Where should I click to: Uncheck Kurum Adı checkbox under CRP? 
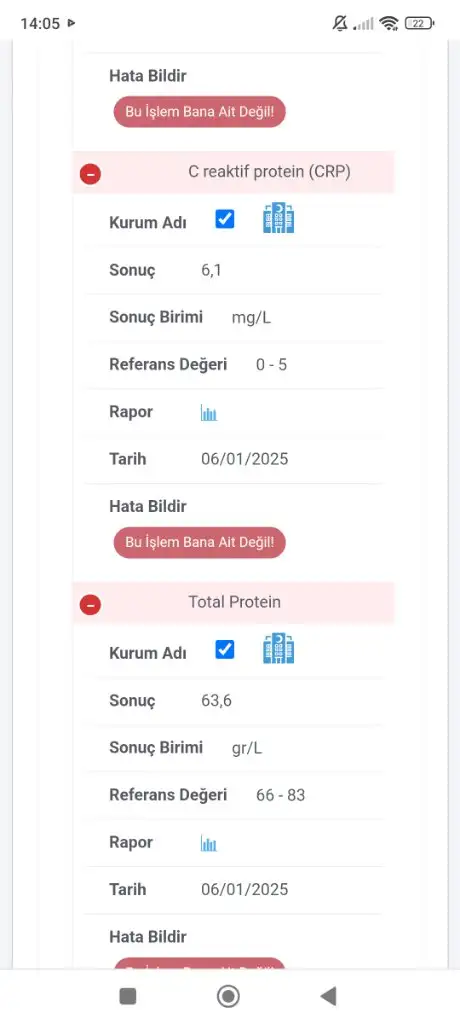click(x=225, y=219)
